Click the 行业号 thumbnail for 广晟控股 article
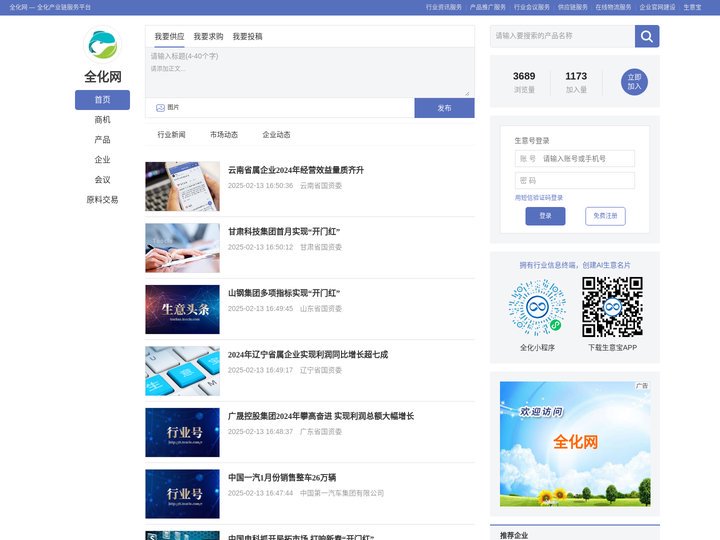This screenshot has width=720, height=540. [182, 433]
